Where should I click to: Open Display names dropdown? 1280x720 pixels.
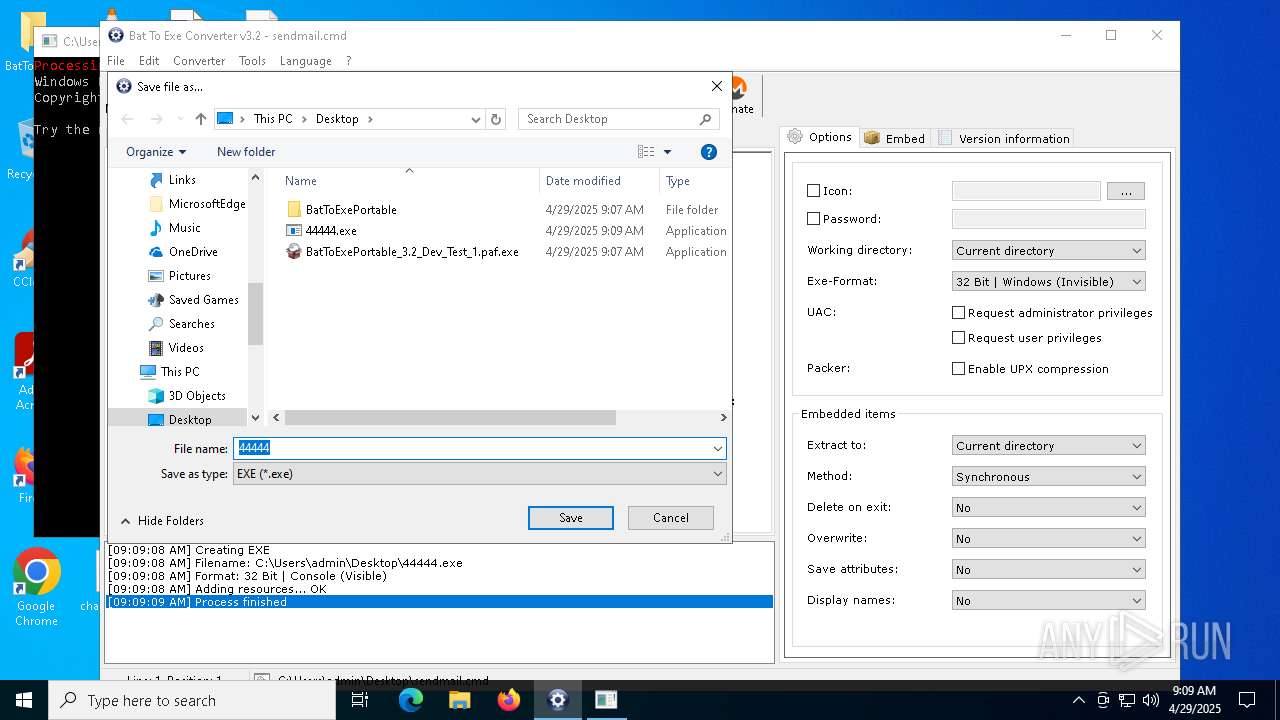(1048, 601)
